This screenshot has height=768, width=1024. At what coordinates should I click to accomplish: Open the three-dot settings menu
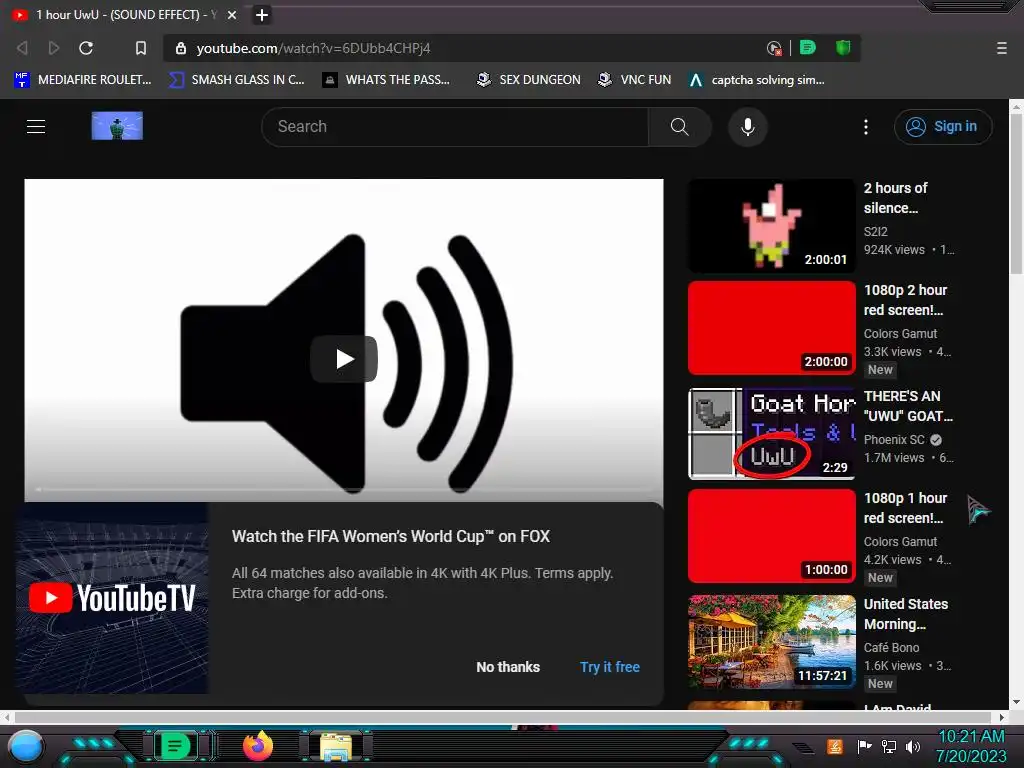point(866,127)
